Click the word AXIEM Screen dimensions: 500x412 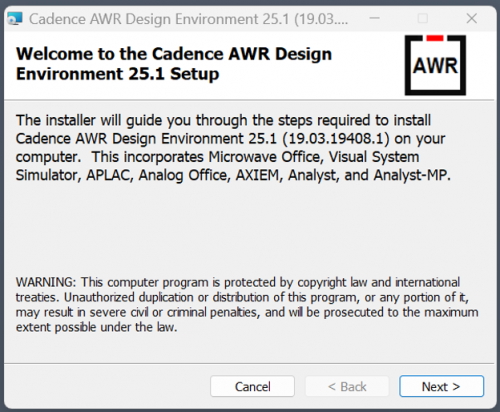[258, 175]
